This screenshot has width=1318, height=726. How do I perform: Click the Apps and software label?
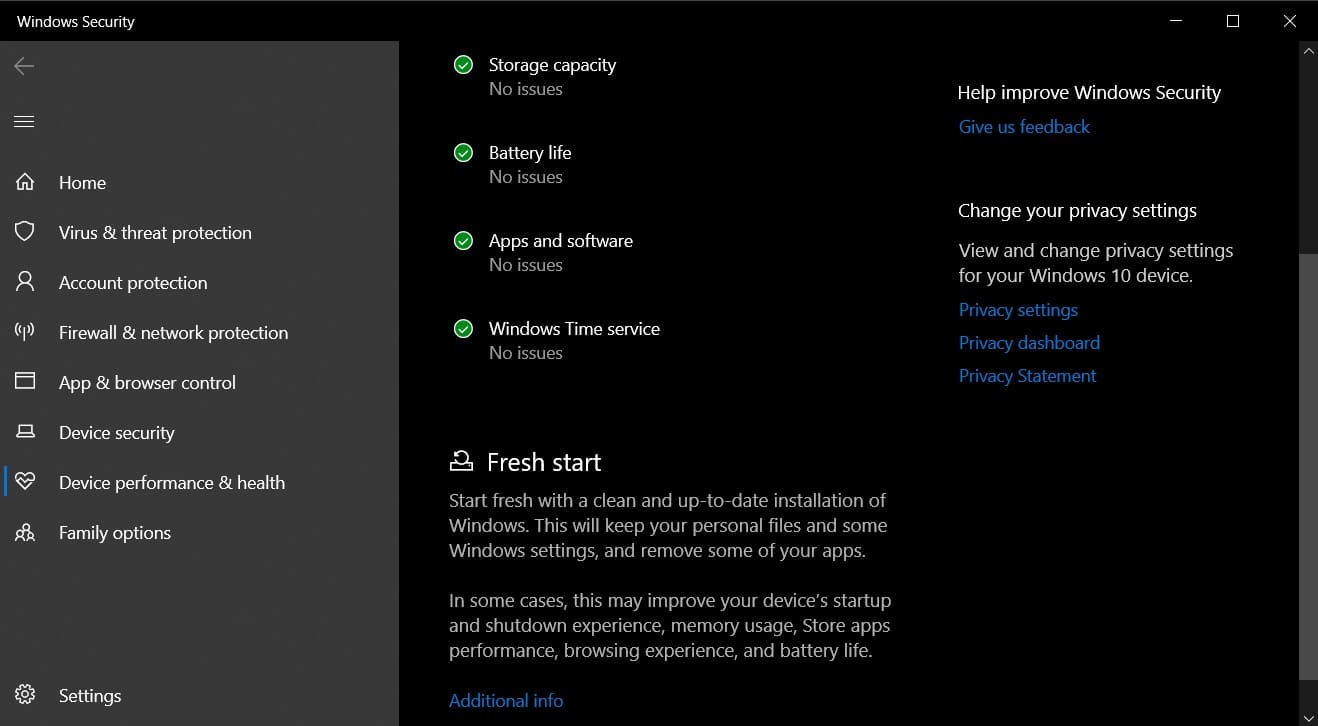pos(561,241)
